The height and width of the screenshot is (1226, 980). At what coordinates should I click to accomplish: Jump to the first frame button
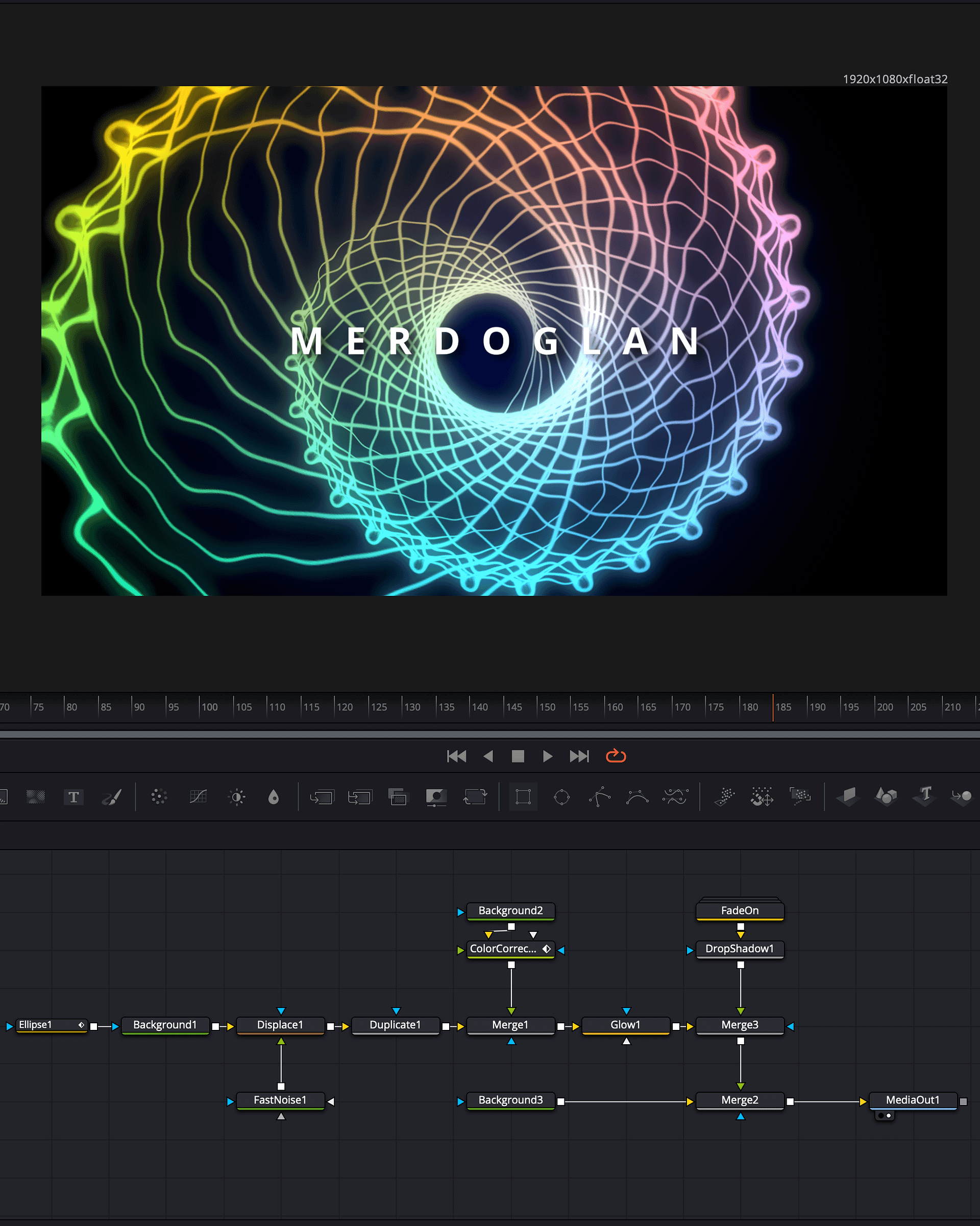point(456,756)
